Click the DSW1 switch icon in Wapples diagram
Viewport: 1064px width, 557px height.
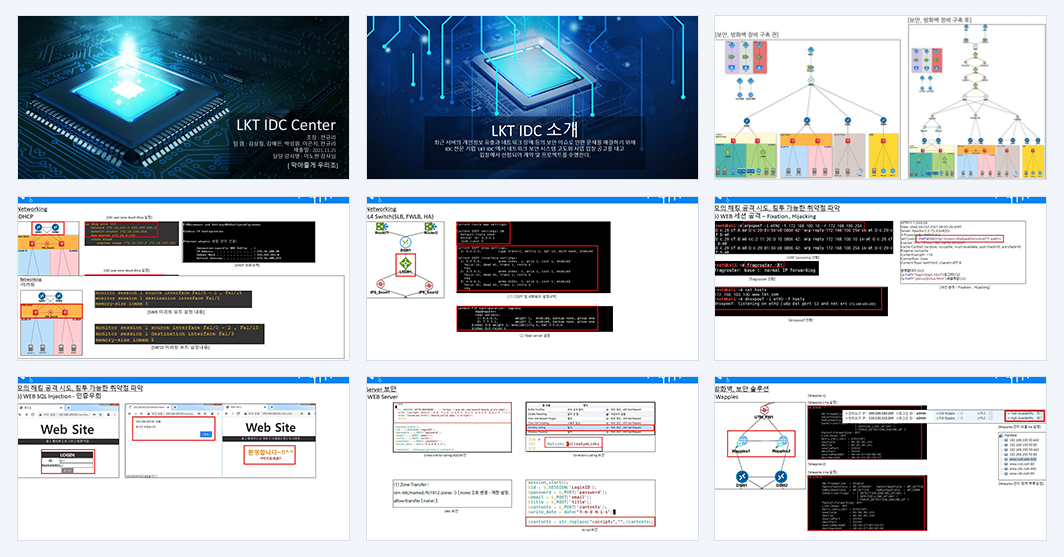pyautogui.click(x=742, y=476)
